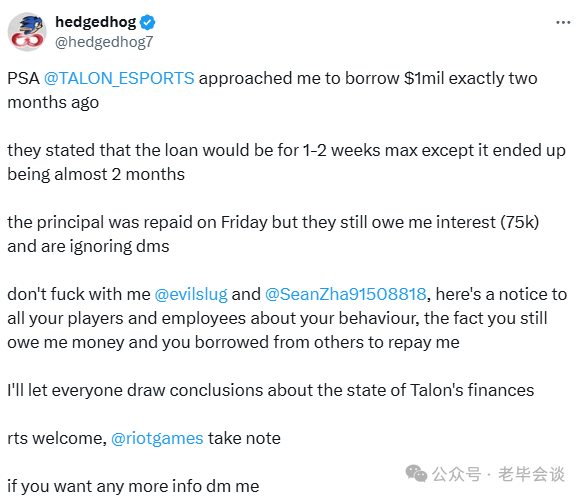
Task: Select the 公众号 · 老毕会谈 watermark text
Action: 498,474
